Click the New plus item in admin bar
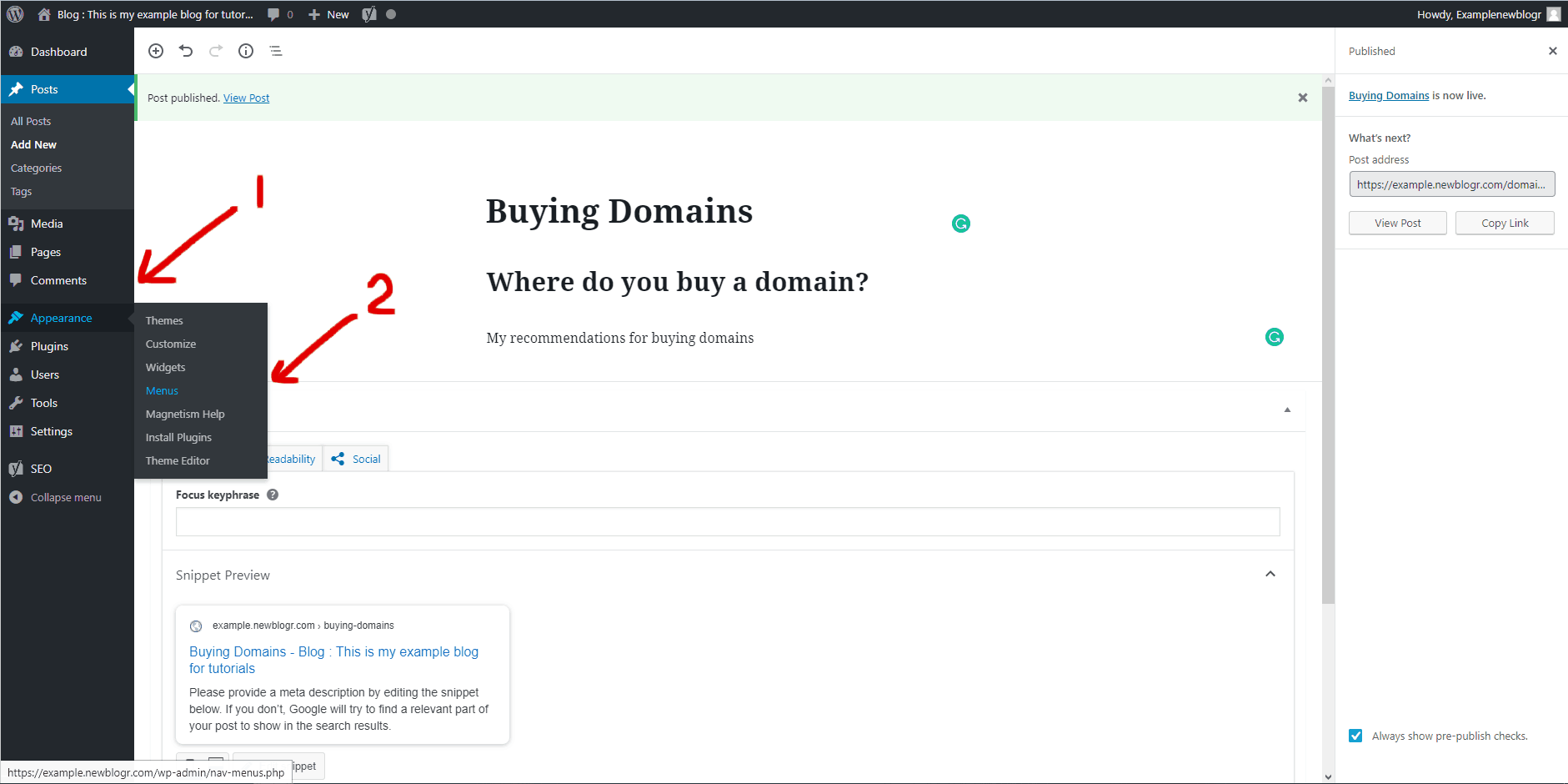Screen dimensions: 1568x784 click(328, 14)
